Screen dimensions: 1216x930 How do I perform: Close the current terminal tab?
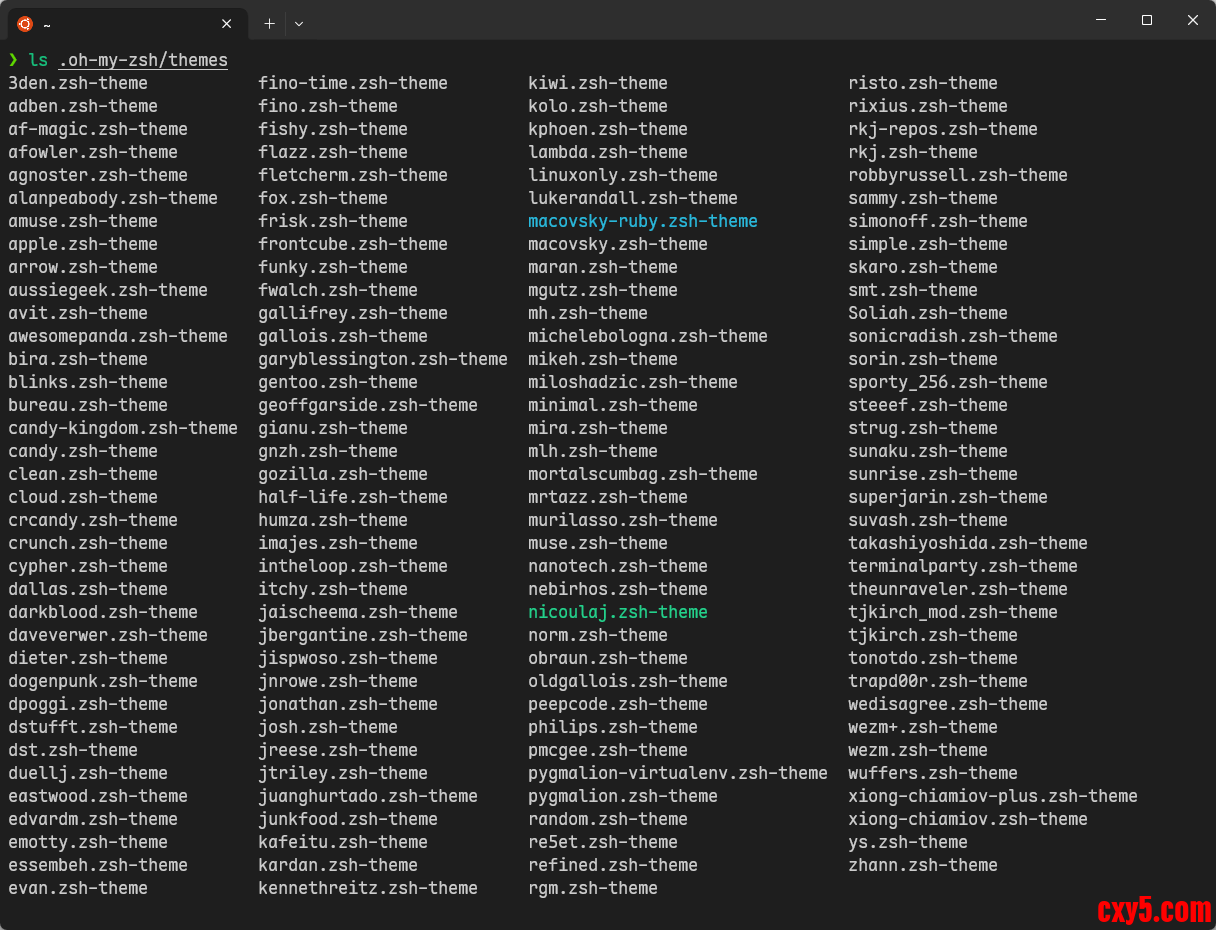point(227,23)
